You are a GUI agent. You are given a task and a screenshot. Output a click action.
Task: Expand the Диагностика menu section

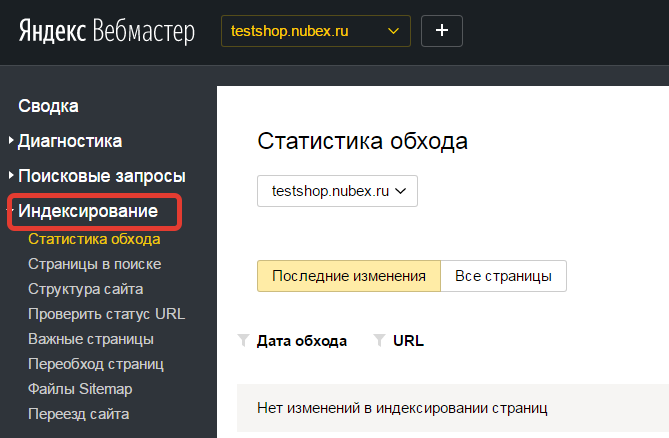click(70, 141)
